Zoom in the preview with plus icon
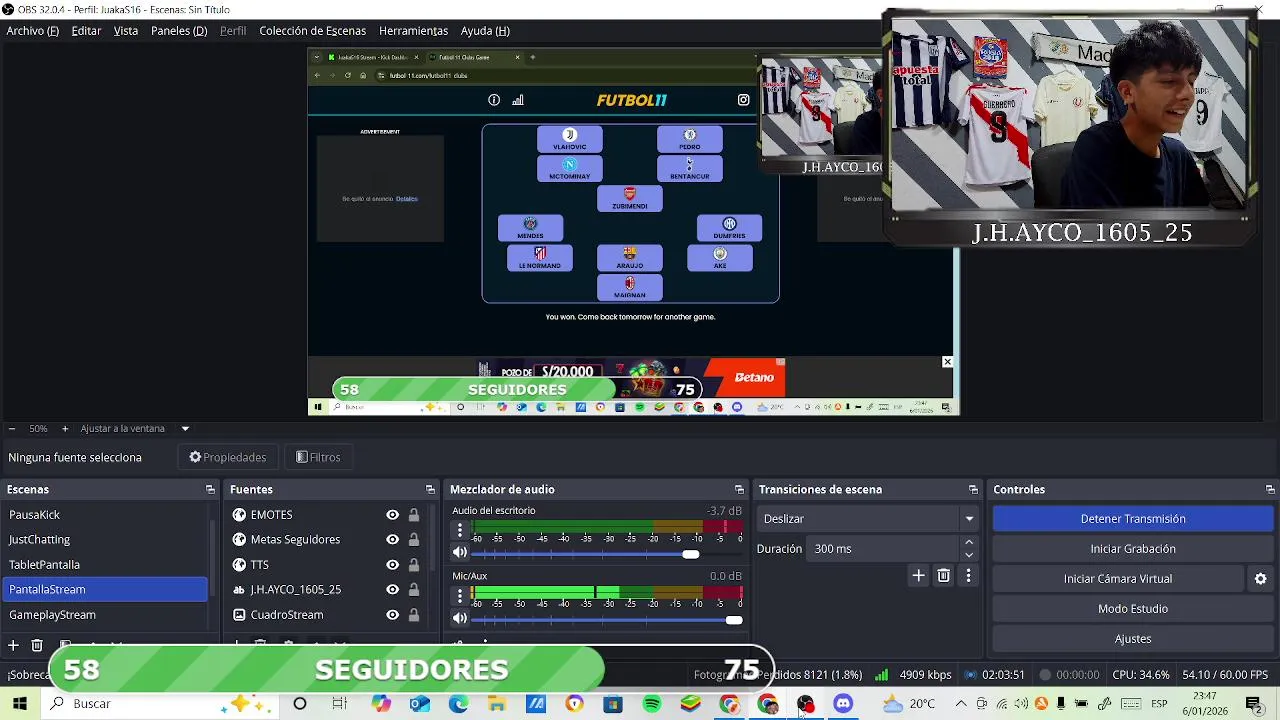The height and width of the screenshot is (720, 1280). [x=65, y=429]
